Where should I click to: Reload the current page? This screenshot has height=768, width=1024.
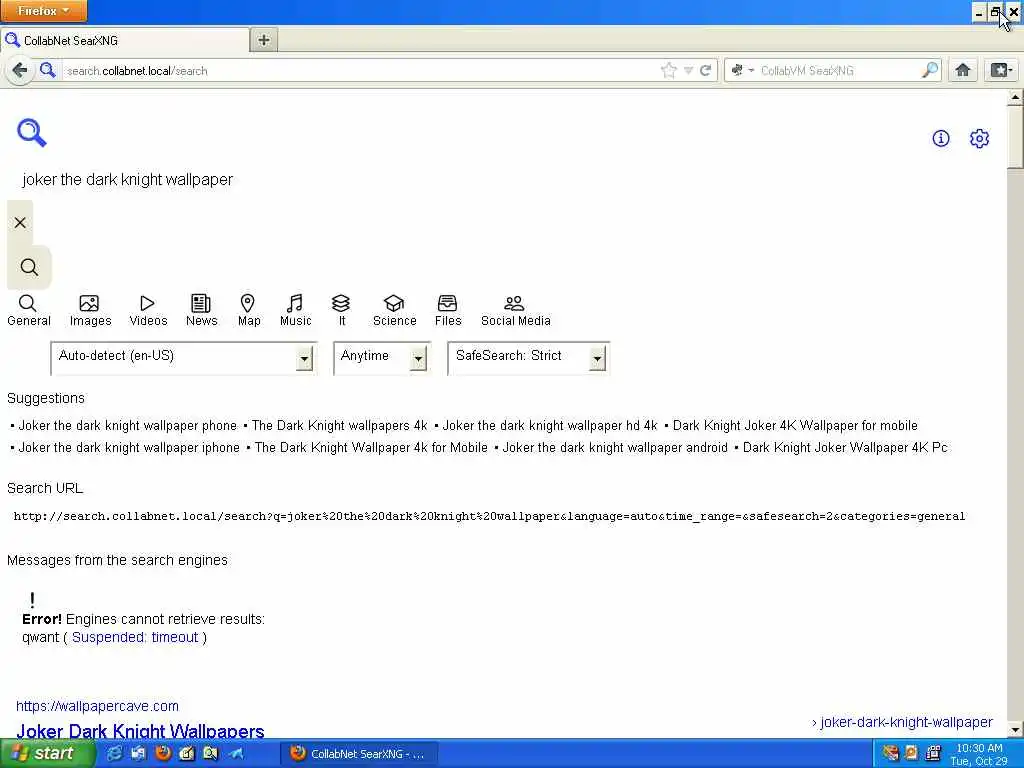point(705,71)
